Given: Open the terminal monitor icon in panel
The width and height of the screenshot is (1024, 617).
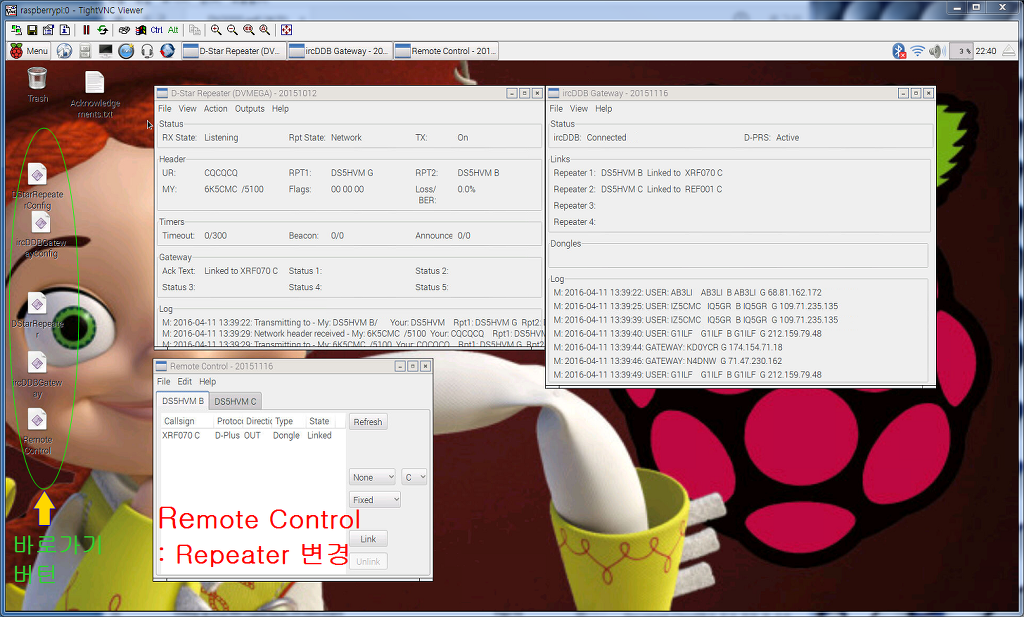Looking at the screenshot, I should tap(105, 51).
